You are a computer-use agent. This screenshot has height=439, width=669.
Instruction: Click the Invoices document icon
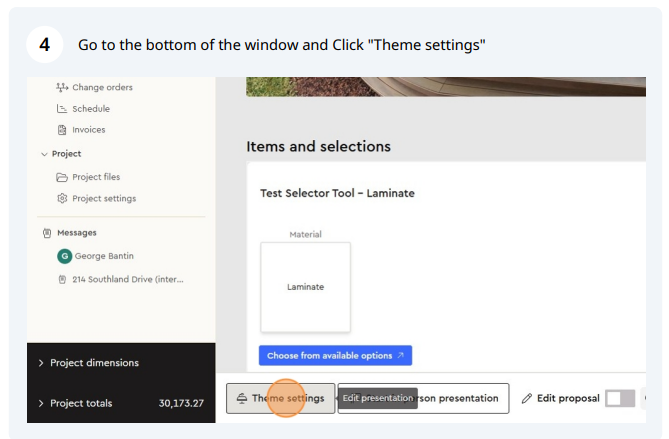(x=62, y=130)
